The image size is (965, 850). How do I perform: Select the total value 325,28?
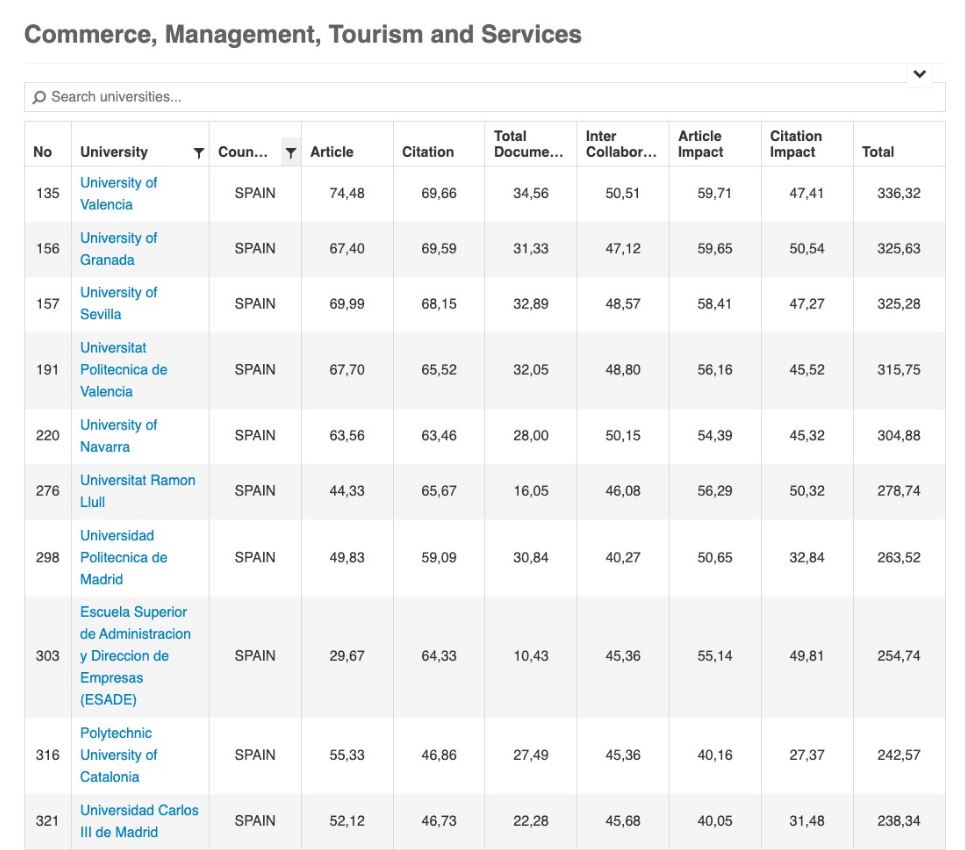point(899,303)
